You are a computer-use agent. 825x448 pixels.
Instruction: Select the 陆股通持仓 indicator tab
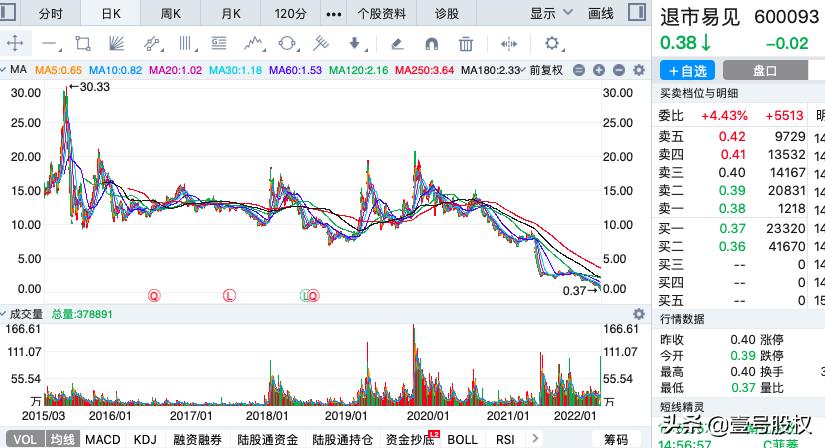pos(343,439)
